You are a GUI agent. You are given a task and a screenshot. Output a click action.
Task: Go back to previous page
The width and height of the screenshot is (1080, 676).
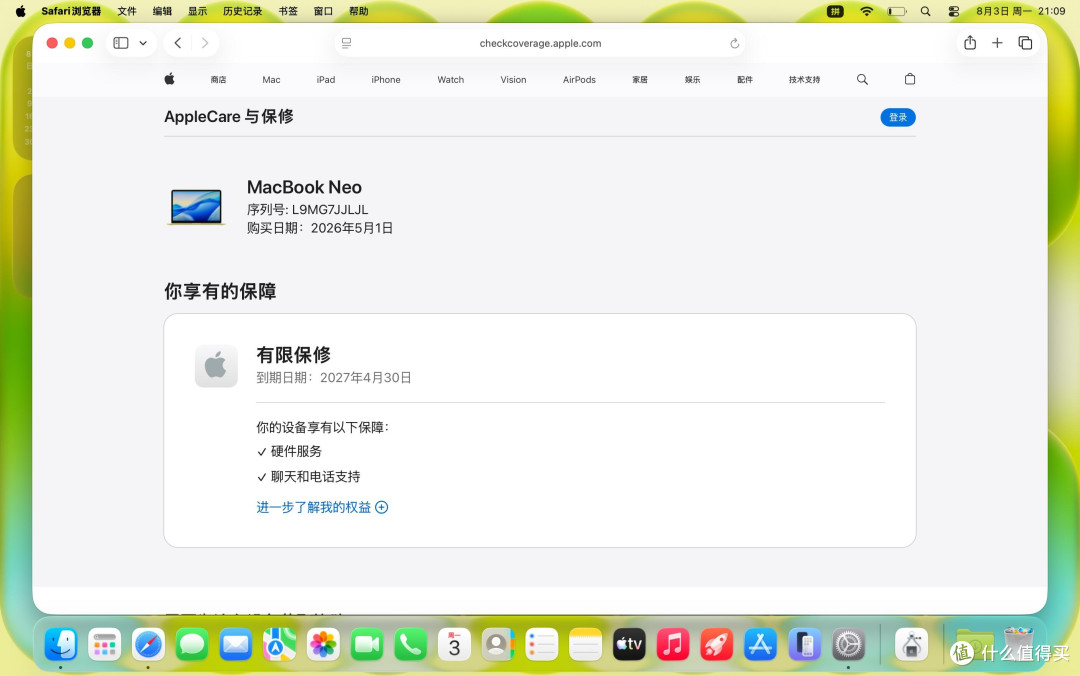click(x=178, y=43)
